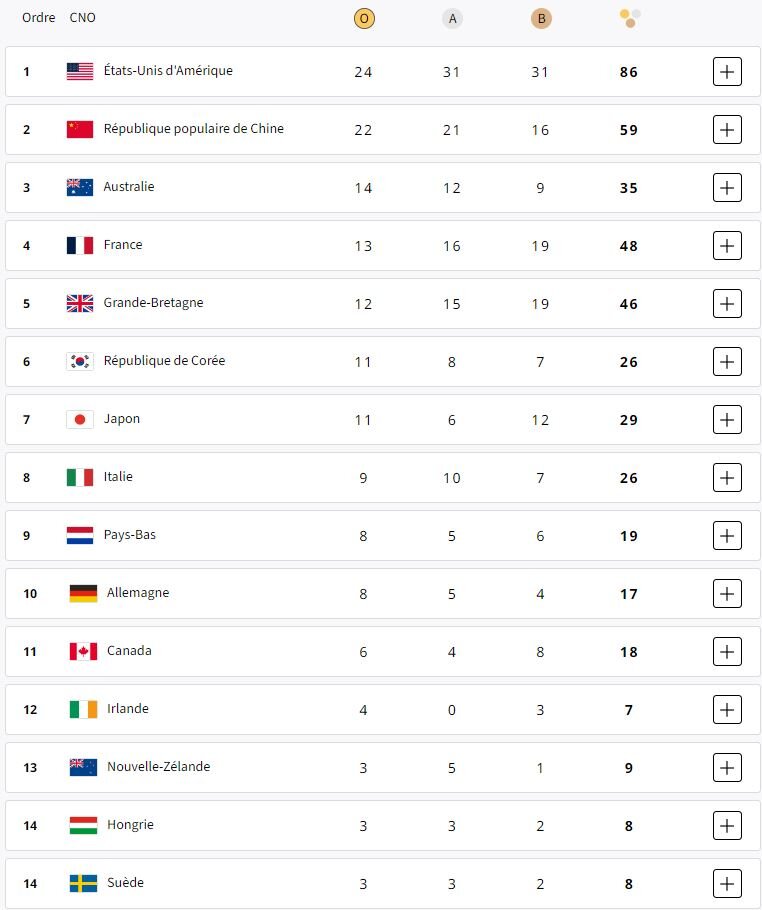This screenshot has height=910, width=762.
Task: Click the gold medal column icon
Action: pyautogui.click(x=364, y=18)
